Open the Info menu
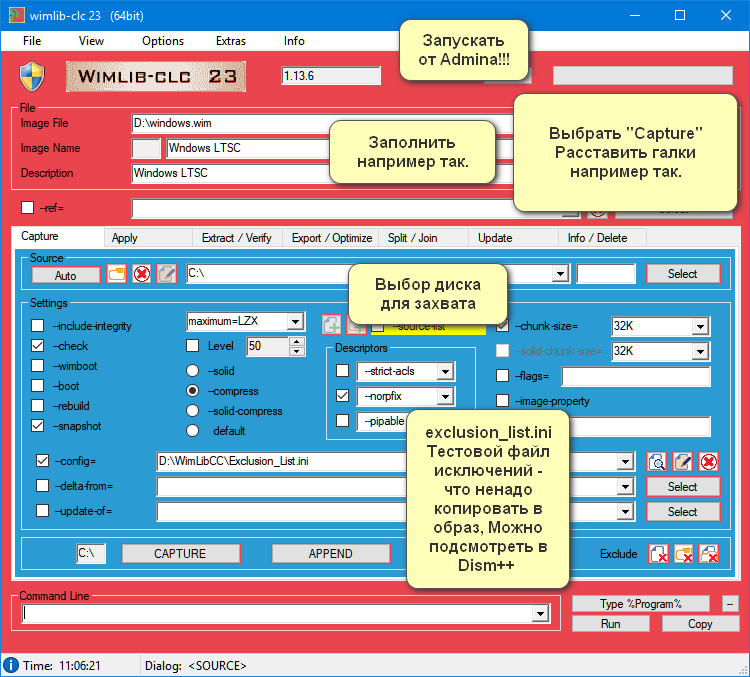Screen dimensions: 750x677 294,41
